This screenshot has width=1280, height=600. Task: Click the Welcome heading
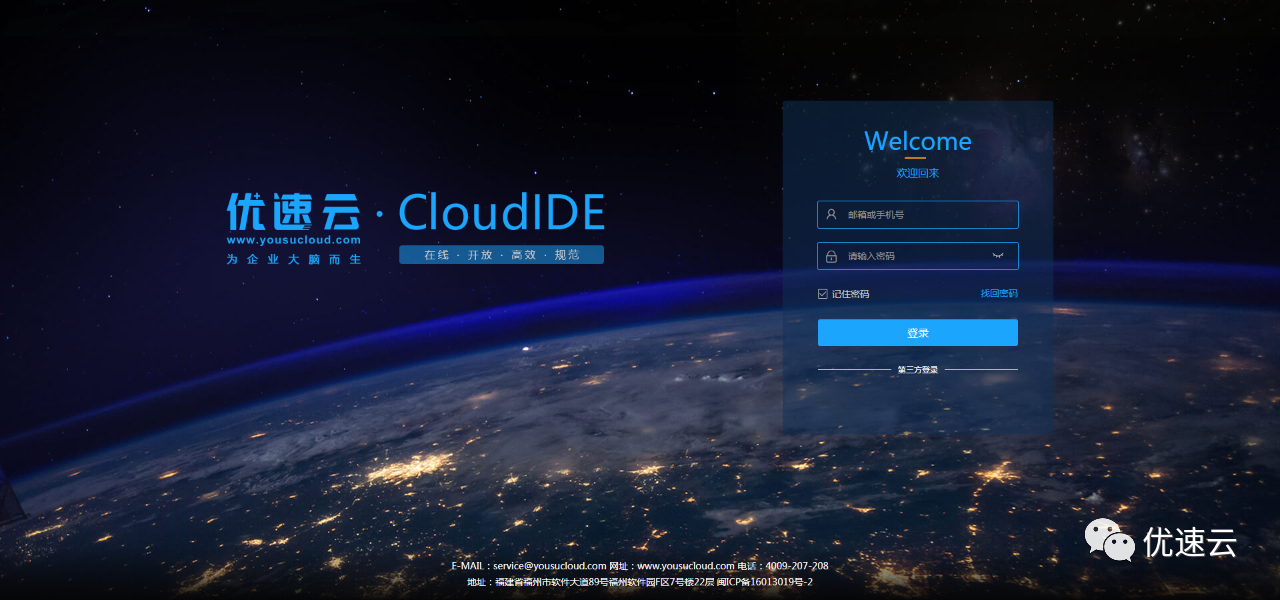tap(918, 141)
